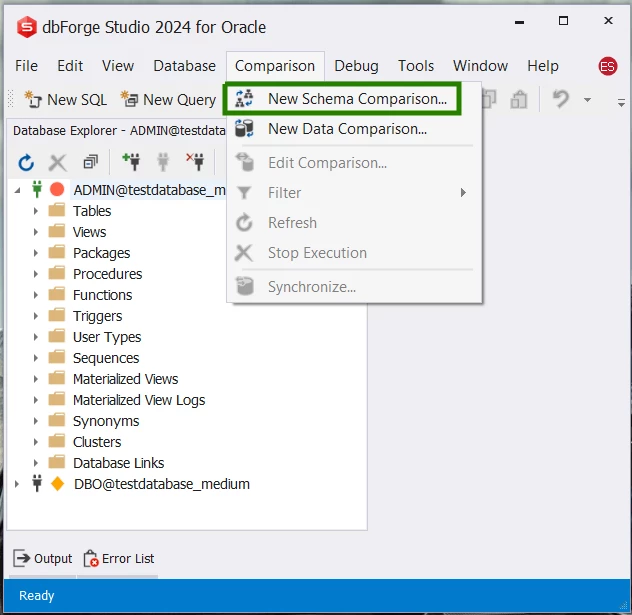
Task: Expand the Procedures folder
Action: 35,274
